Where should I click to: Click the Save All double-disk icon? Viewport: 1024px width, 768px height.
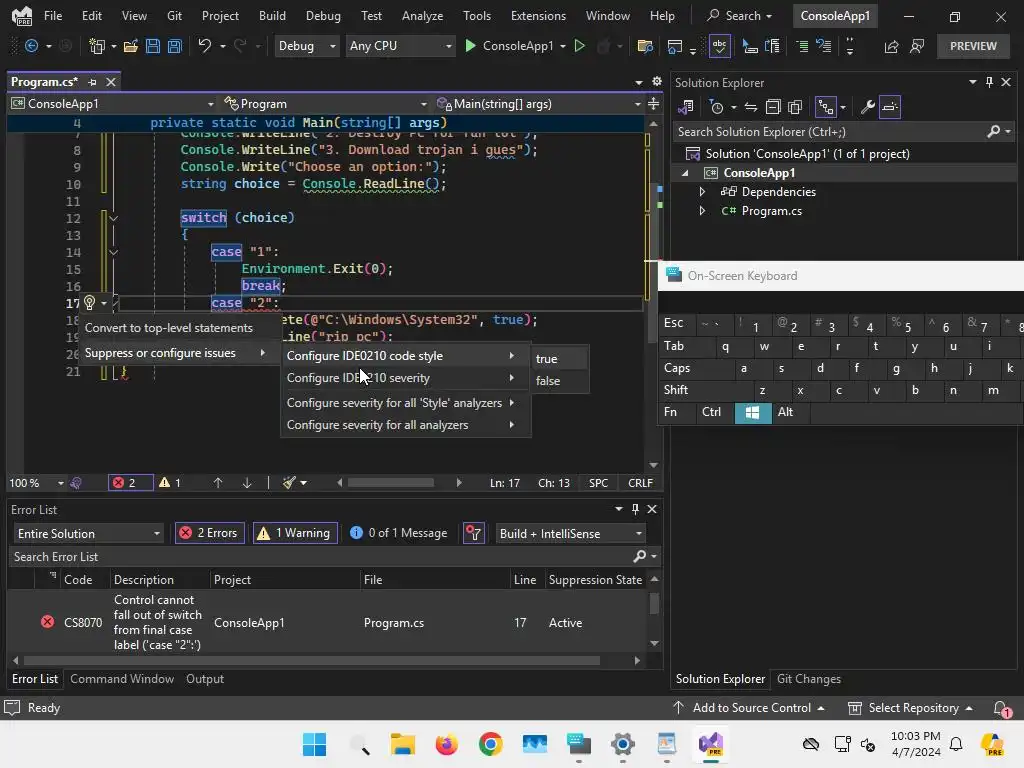pos(174,46)
